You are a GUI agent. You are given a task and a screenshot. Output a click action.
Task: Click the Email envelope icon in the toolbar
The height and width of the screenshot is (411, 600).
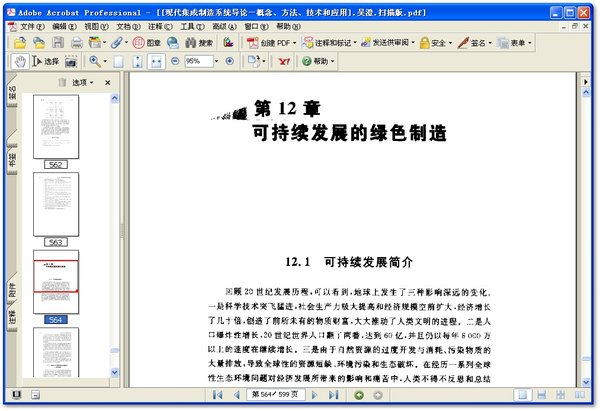[95, 42]
